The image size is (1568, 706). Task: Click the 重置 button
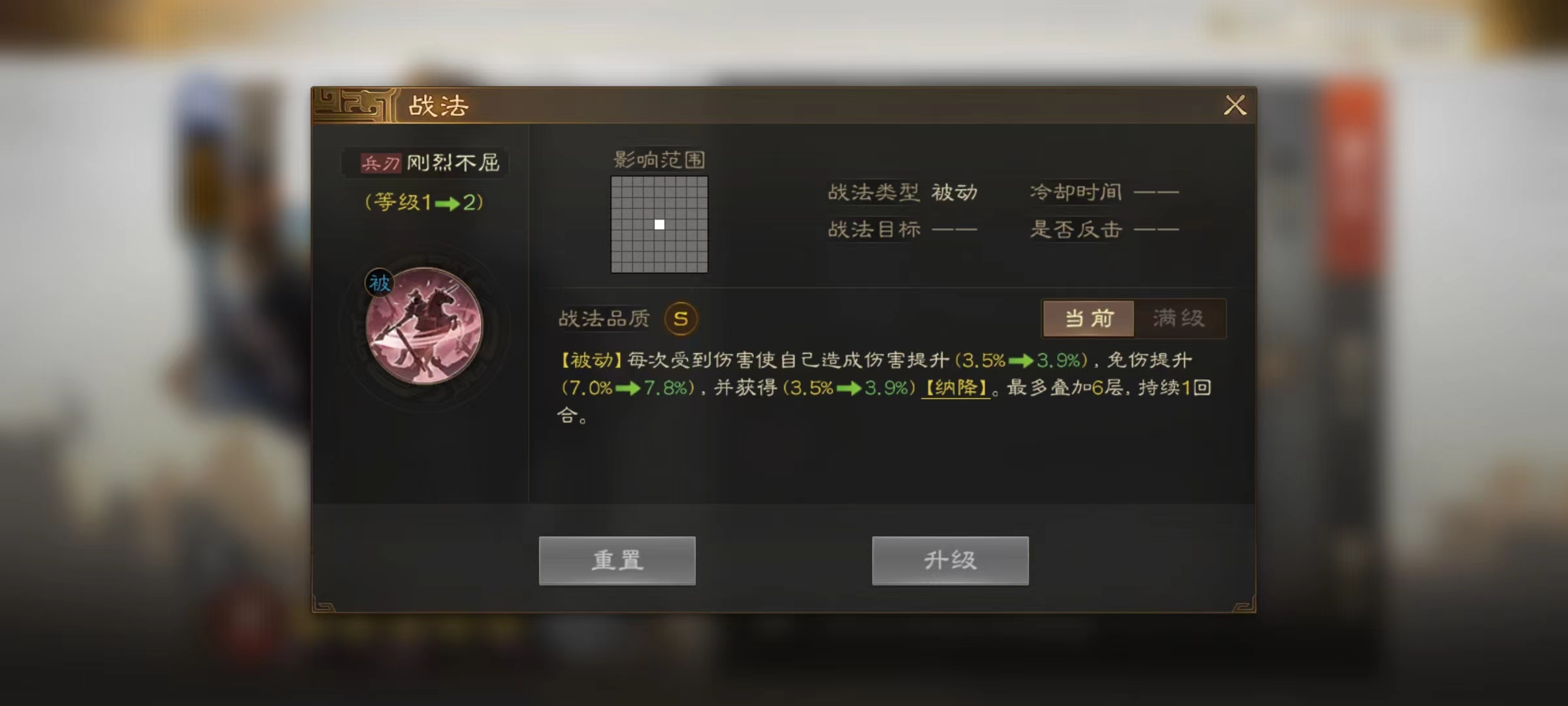pyautogui.click(x=617, y=561)
